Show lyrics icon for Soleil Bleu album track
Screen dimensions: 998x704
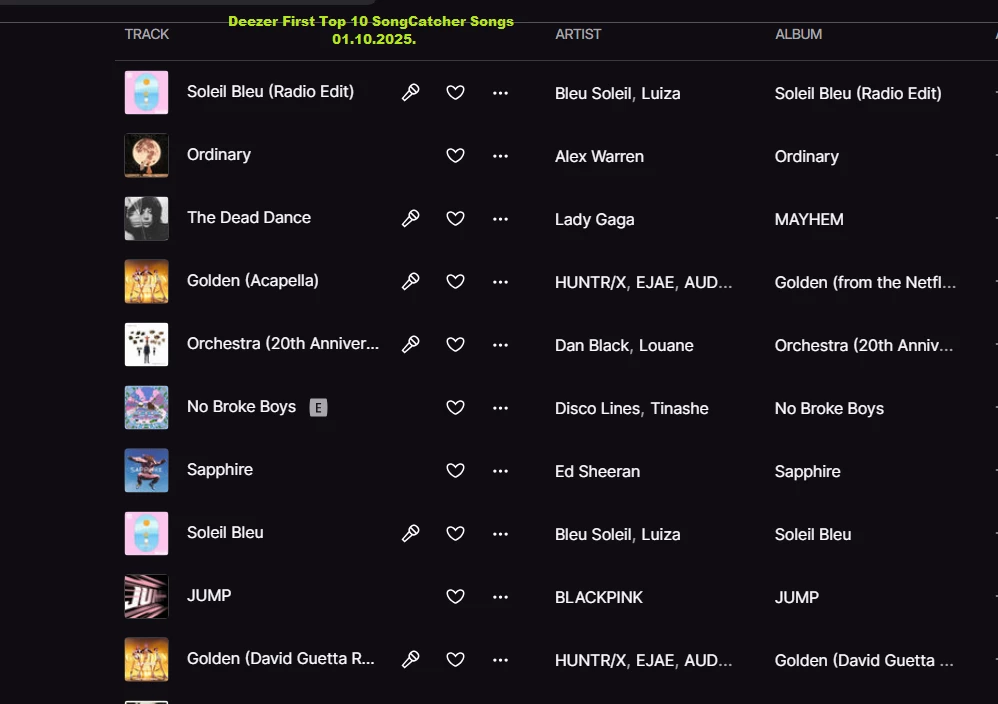(410, 533)
